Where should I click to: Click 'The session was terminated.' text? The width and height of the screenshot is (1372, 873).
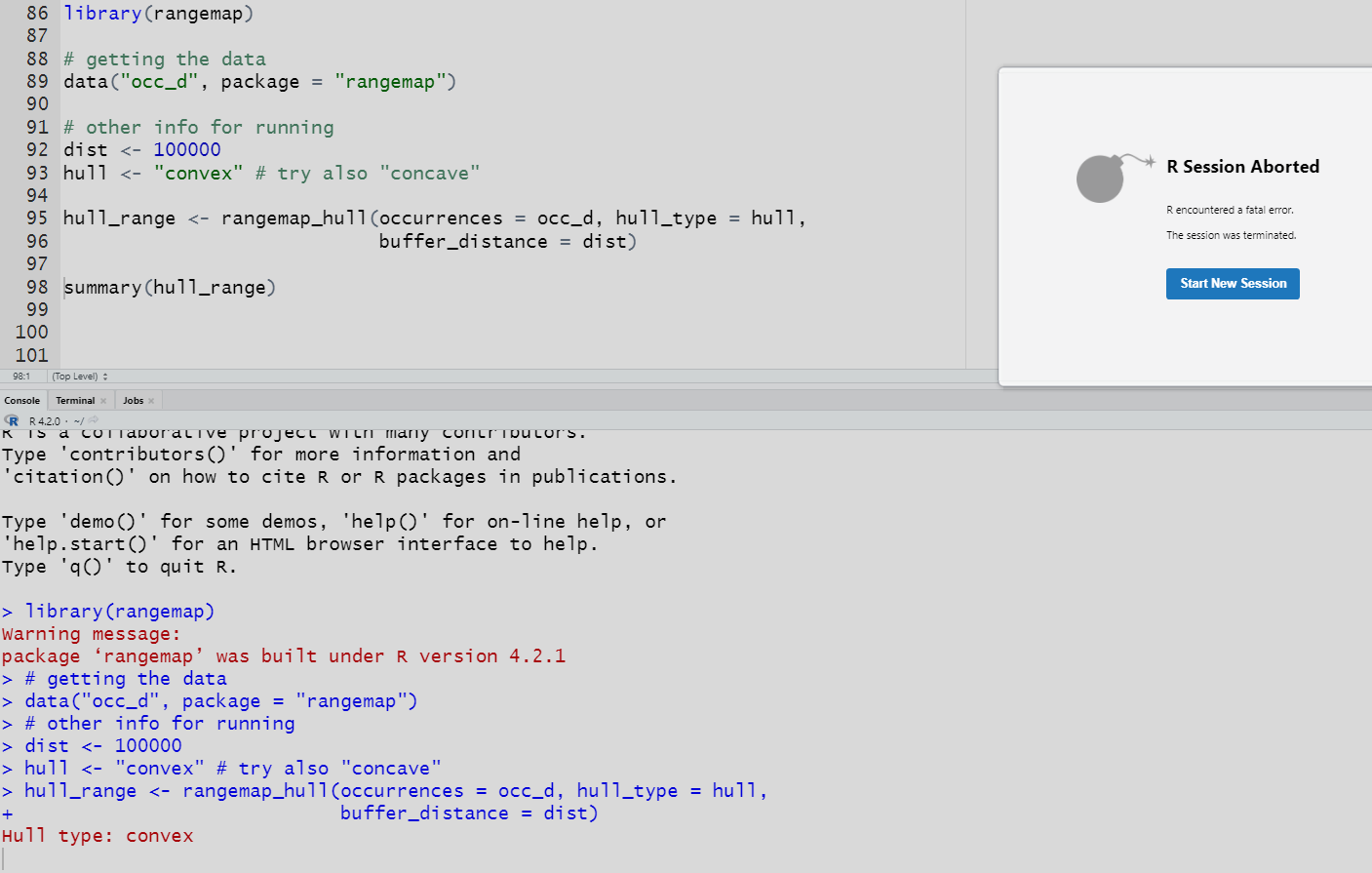pos(1231,235)
